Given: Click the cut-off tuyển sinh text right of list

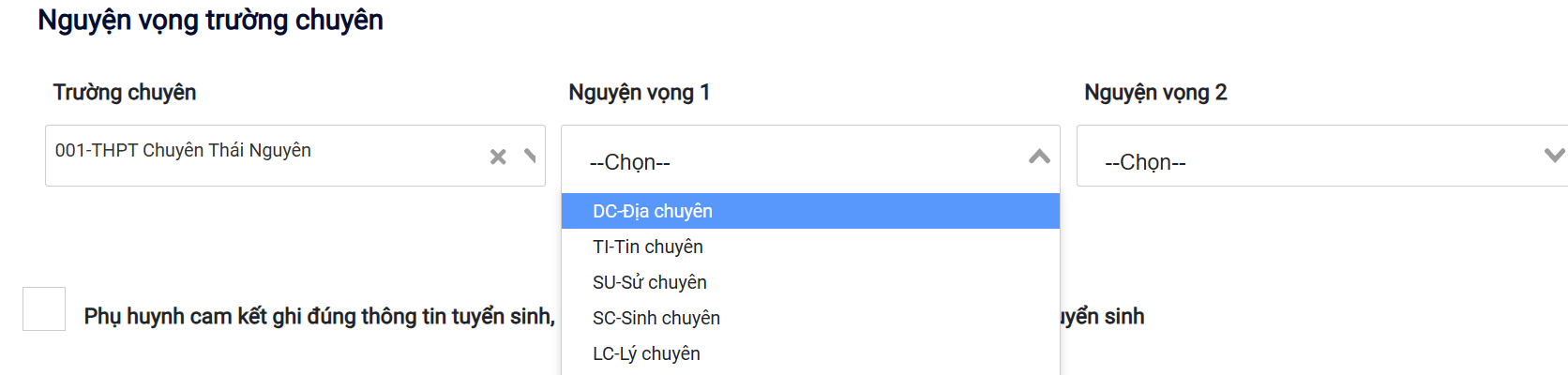Looking at the screenshot, I should pyautogui.click(x=1103, y=317).
